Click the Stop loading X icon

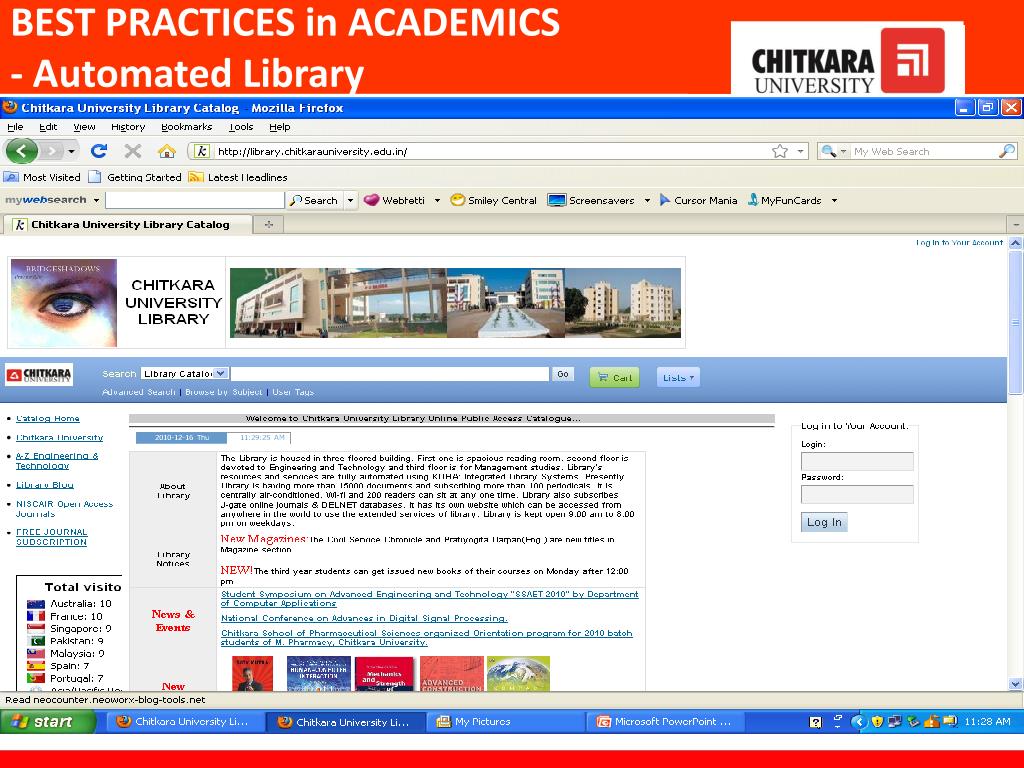click(x=133, y=152)
